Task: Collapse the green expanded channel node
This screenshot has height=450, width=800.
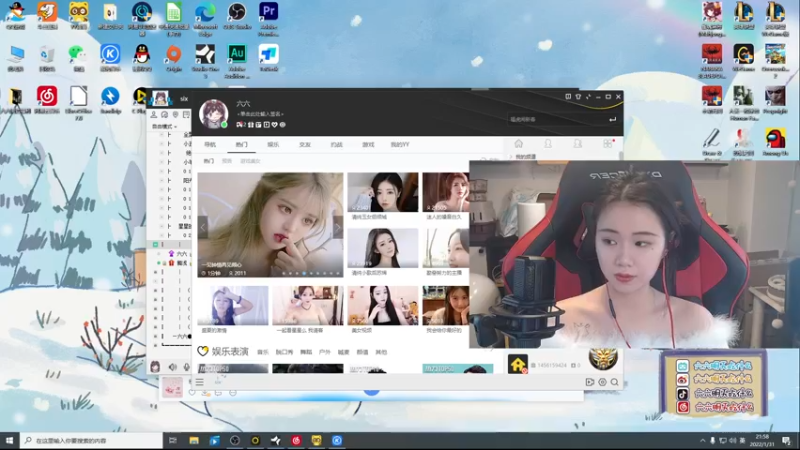Action: click(x=156, y=244)
